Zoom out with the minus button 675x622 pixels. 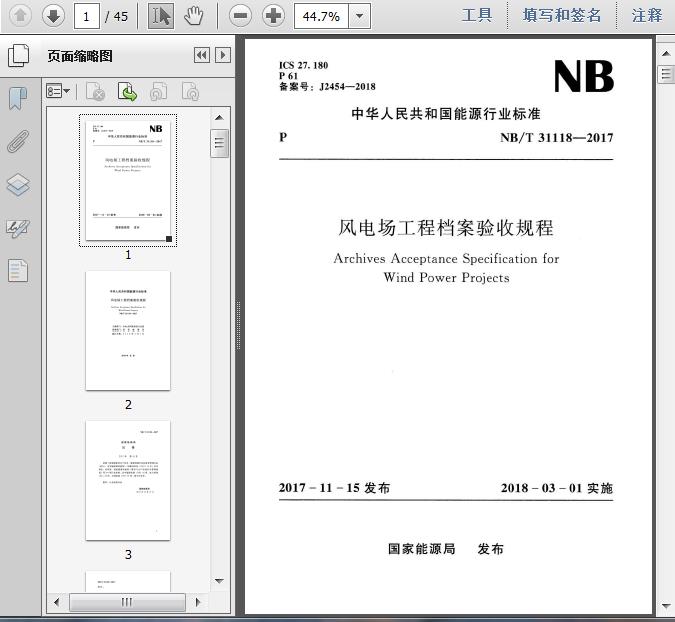click(240, 15)
